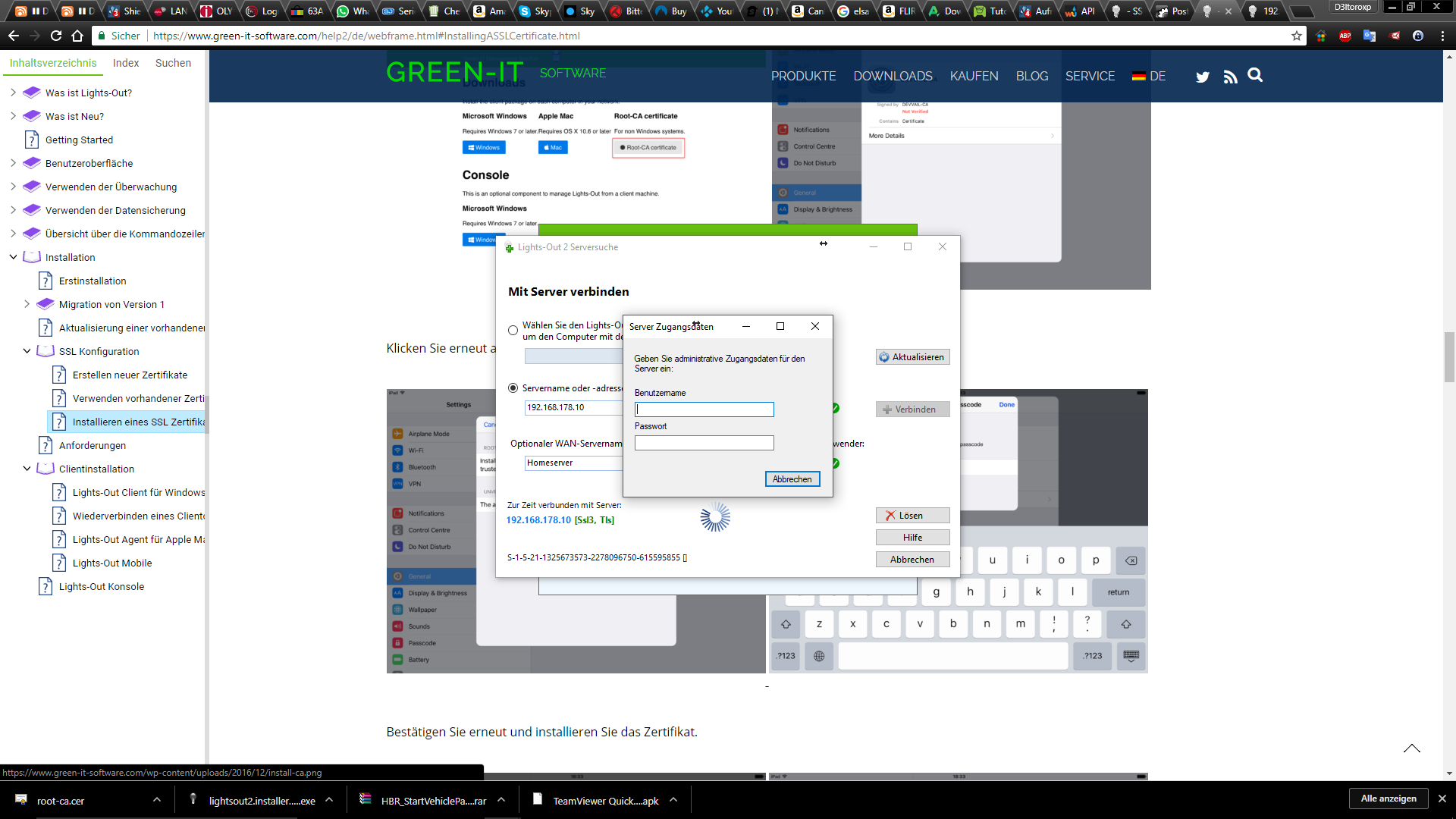Open the Anforderungen topic
Viewport: 1456px width, 819px height.
point(93,445)
